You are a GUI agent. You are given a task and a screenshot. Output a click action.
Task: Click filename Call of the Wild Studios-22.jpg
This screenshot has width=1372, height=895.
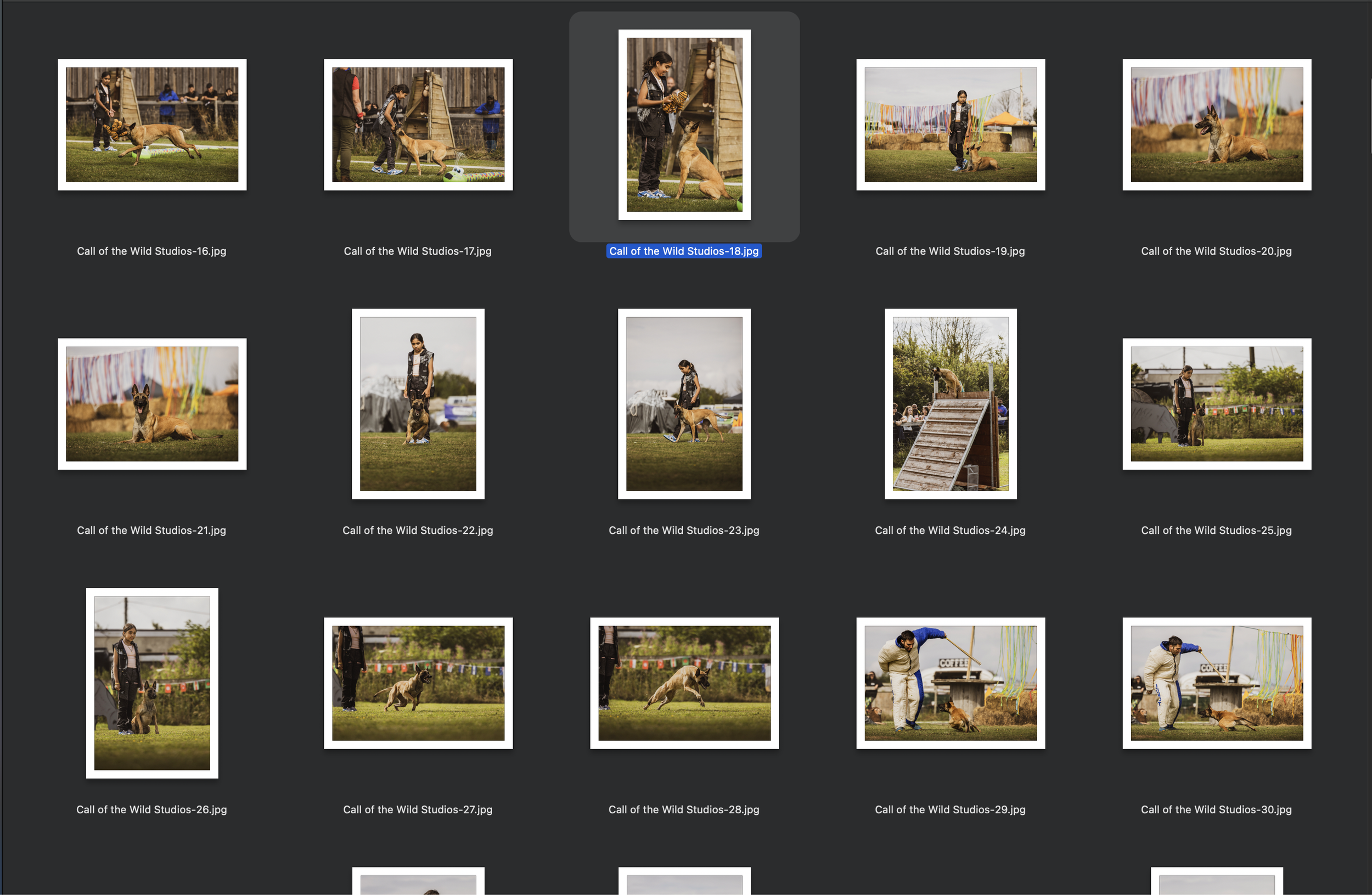[418, 530]
